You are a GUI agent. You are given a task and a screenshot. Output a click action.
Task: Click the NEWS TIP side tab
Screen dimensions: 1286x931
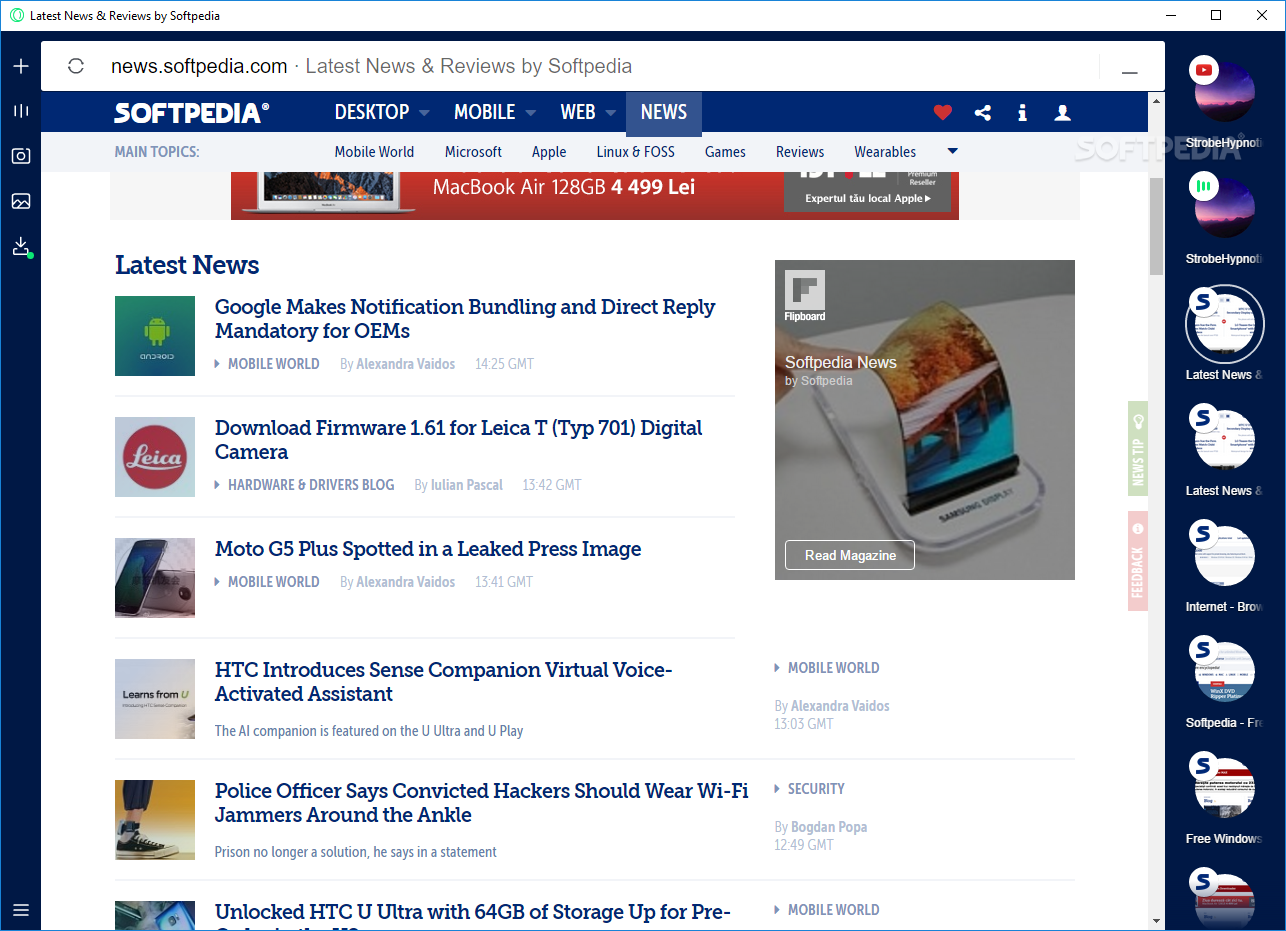(x=1138, y=449)
